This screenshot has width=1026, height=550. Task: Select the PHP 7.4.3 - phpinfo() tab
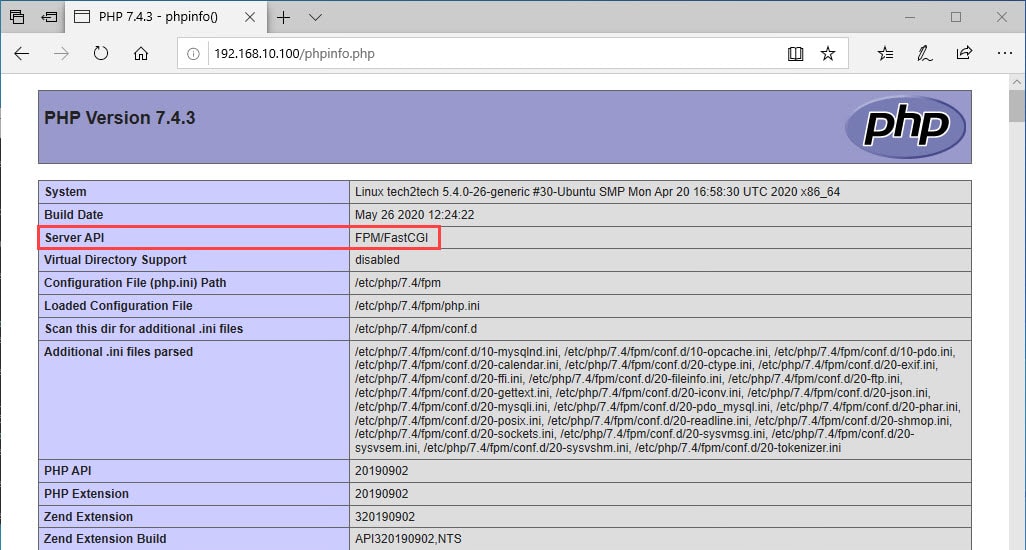(159, 17)
